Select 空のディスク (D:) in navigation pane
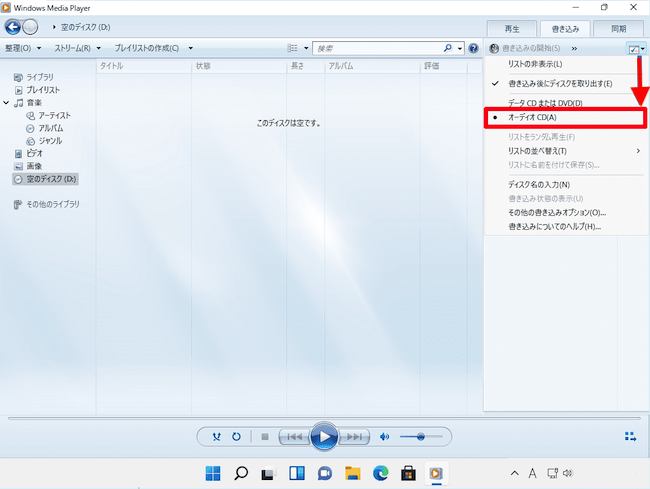Image resolution: width=650 pixels, height=489 pixels. 45,179
